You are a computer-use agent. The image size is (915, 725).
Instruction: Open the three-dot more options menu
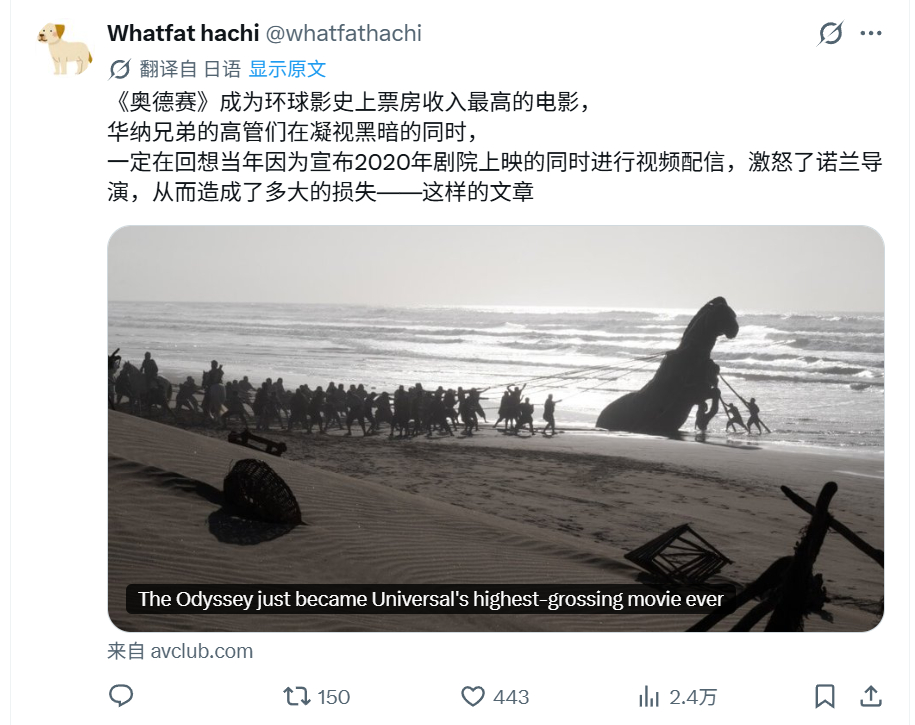(x=871, y=33)
